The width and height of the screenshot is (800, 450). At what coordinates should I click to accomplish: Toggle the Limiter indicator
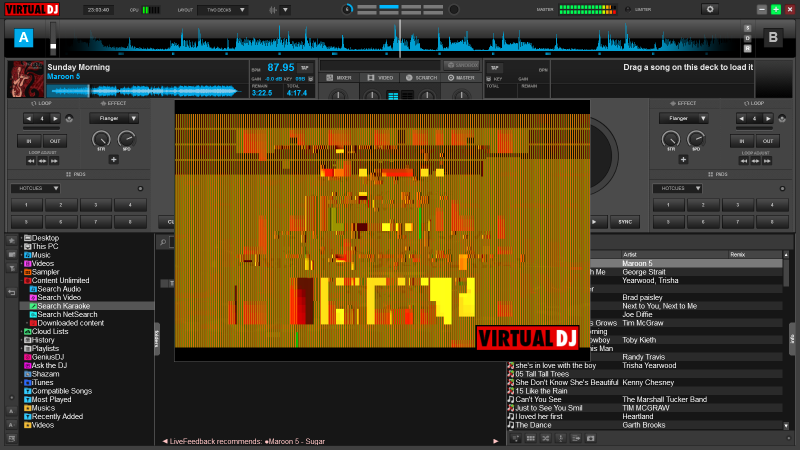[x=628, y=10]
